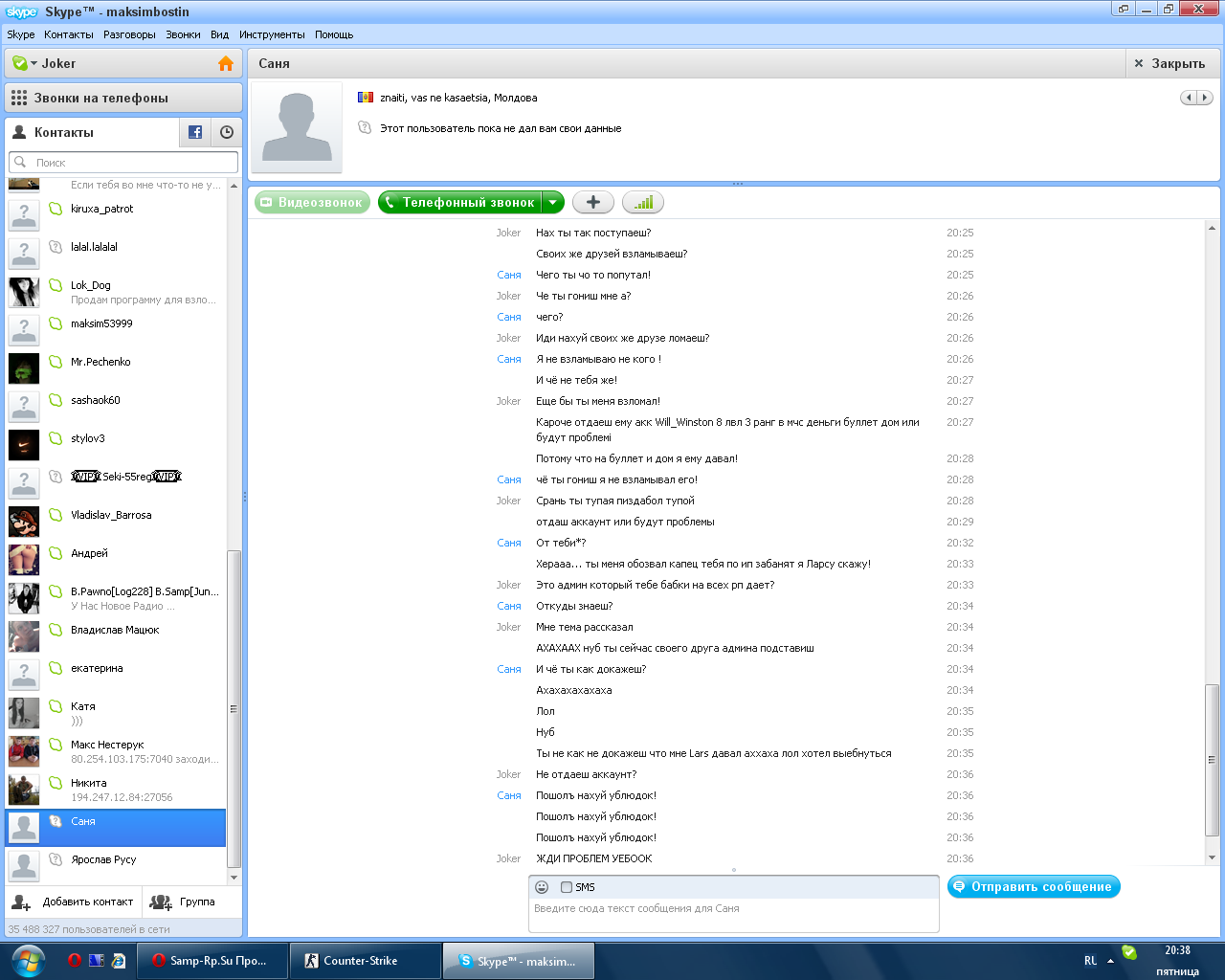Click RU language indicator in taskbar
This screenshot has height=980, width=1225.
pos(1090,961)
